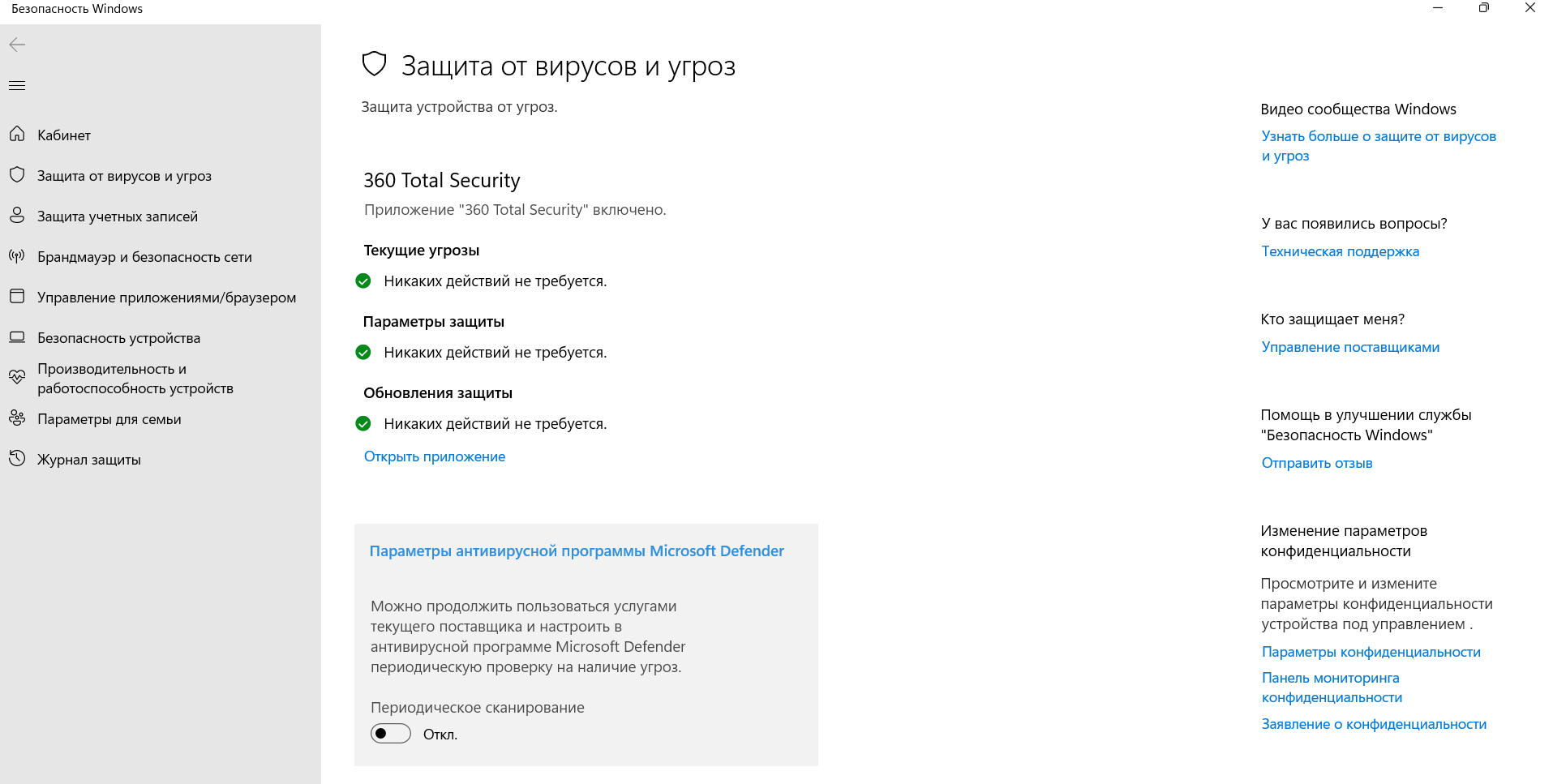Click the device security laptop icon

(17, 336)
